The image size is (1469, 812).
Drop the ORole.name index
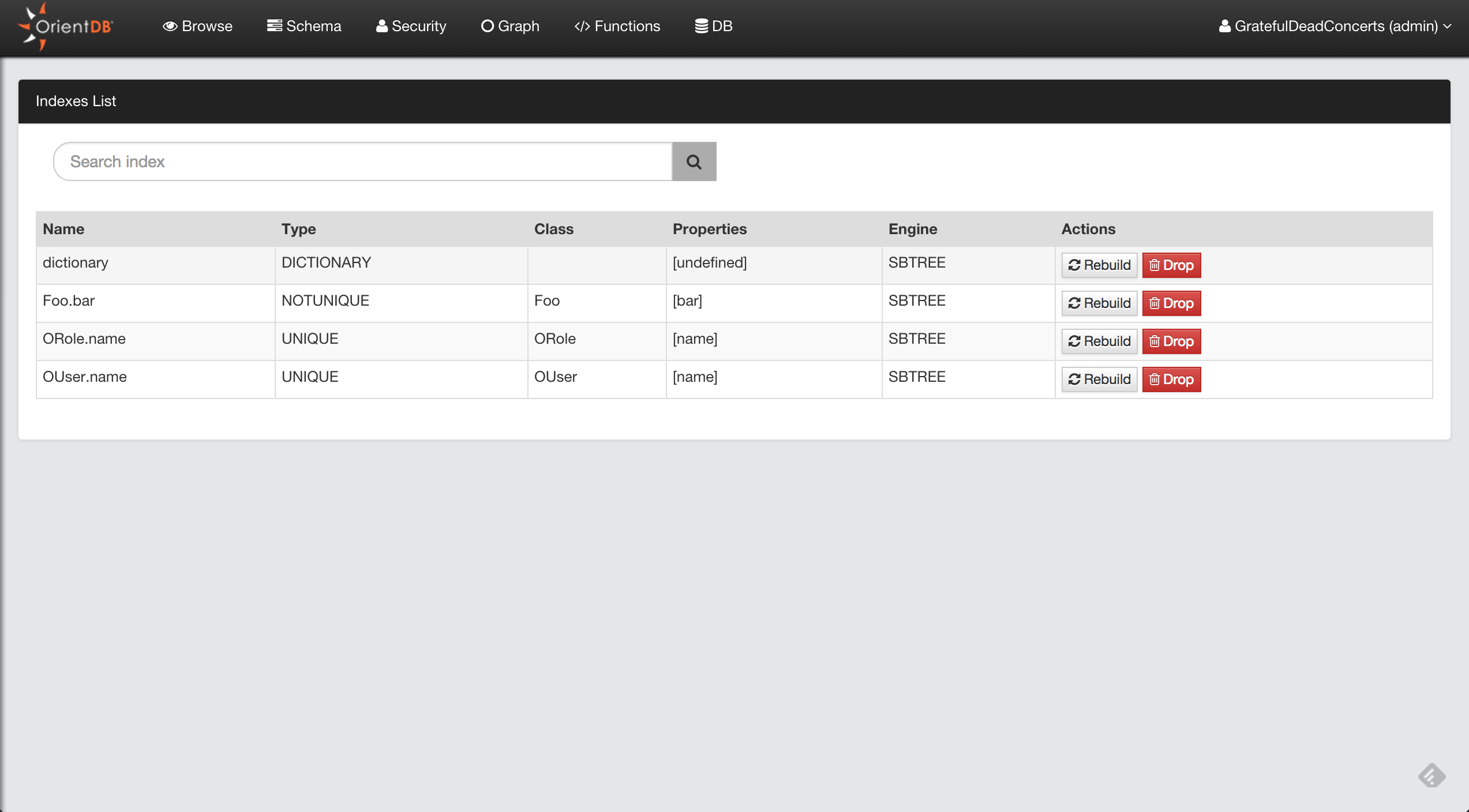pyautogui.click(x=1171, y=341)
